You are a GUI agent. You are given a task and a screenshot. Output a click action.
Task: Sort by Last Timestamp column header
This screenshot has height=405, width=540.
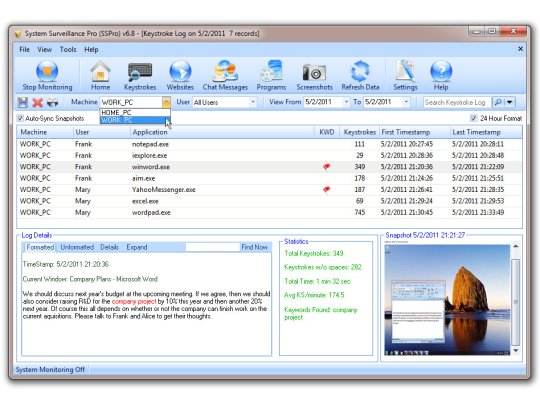pyautogui.click(x=486, y=132)
